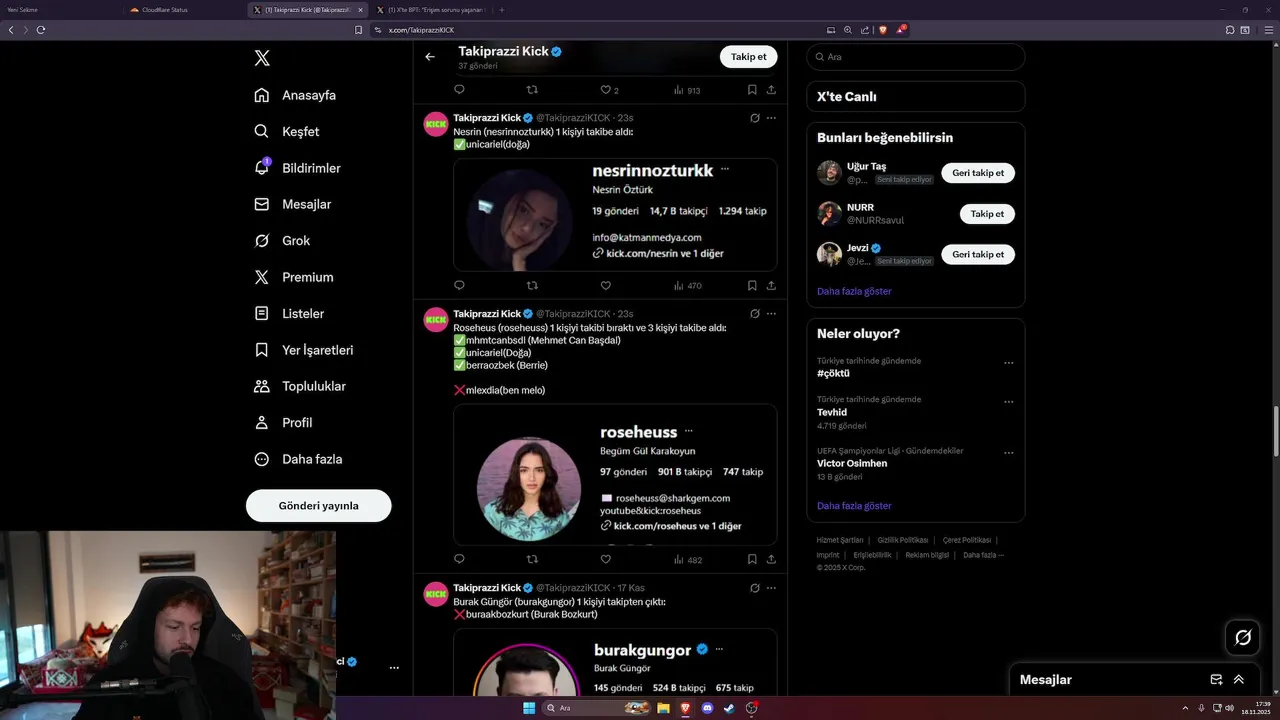Image resolution: width=1280 pixels, height=720 pixels.
Task: Open options for Tevhid trend
Action: (1008, 402)
